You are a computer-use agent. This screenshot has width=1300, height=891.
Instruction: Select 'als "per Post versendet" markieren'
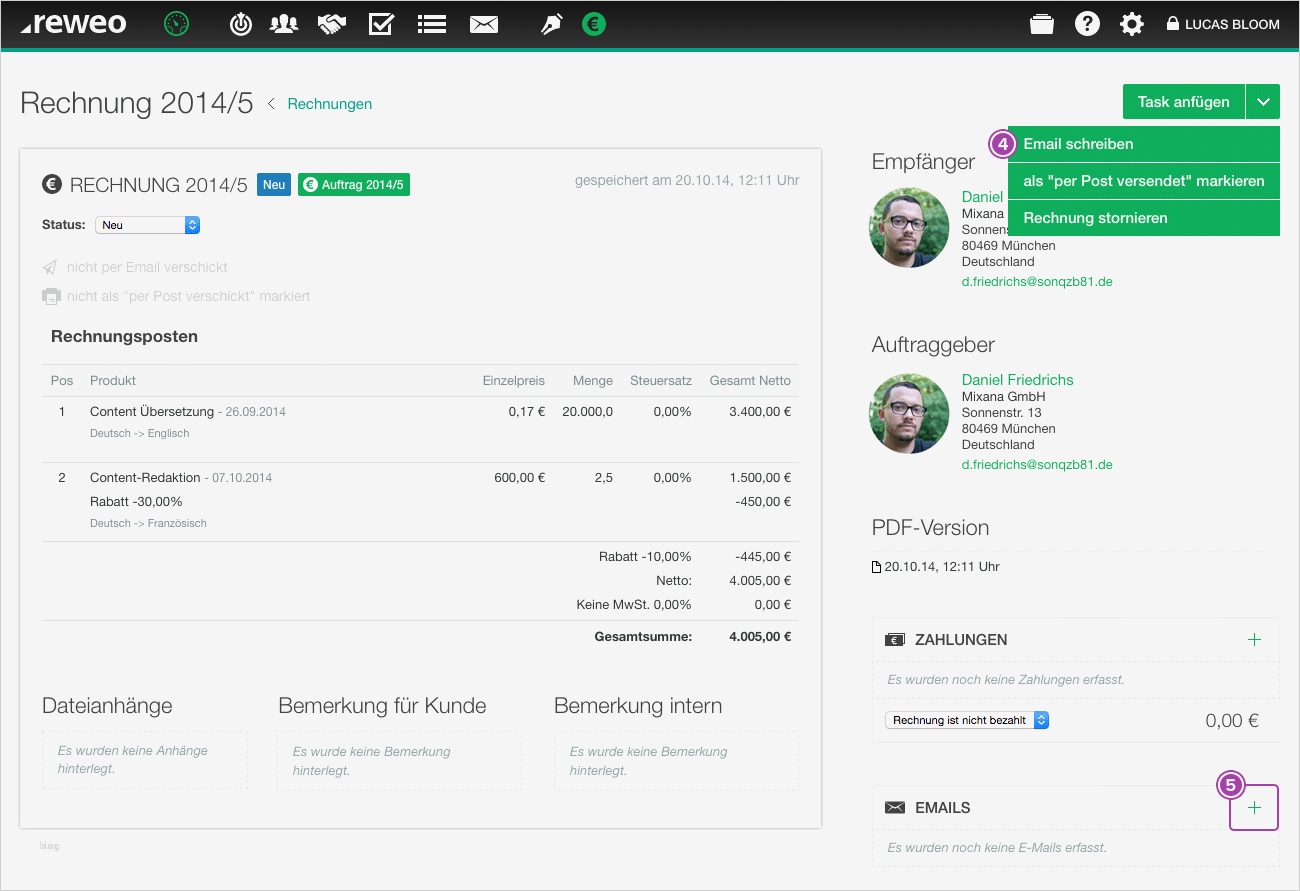point(1144,181)
